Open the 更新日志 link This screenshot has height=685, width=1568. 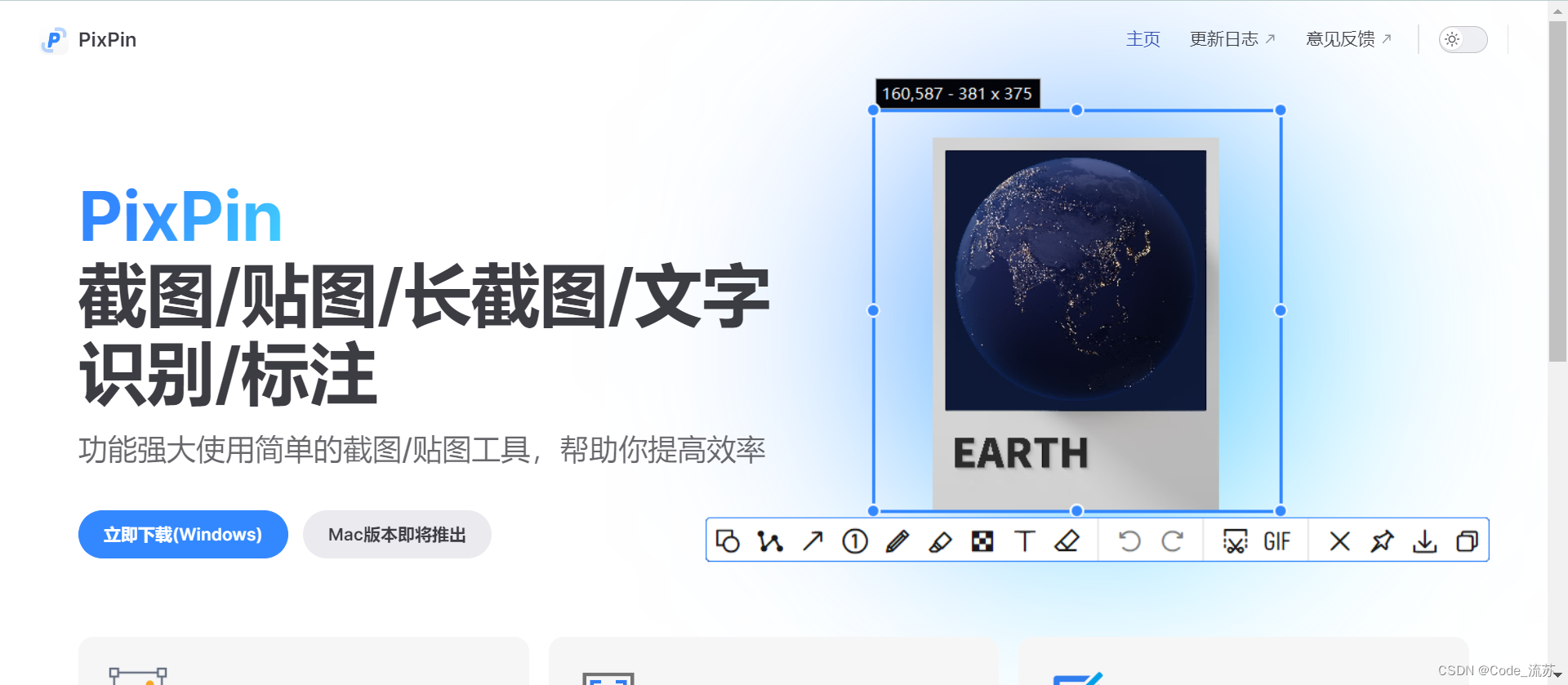1232,39
